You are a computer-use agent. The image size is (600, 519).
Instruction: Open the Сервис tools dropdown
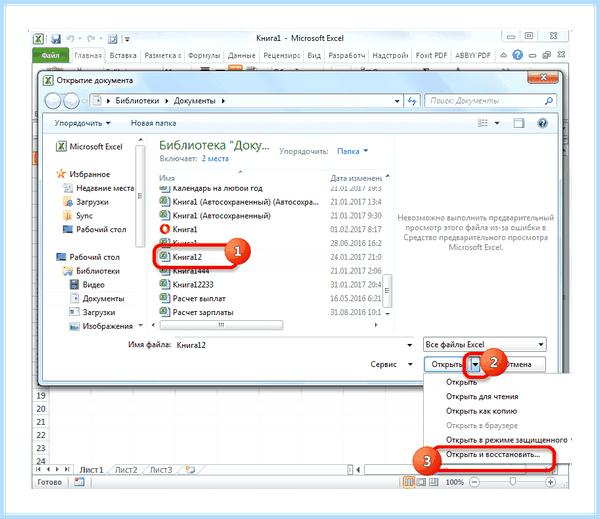click(x=391, y=364)
